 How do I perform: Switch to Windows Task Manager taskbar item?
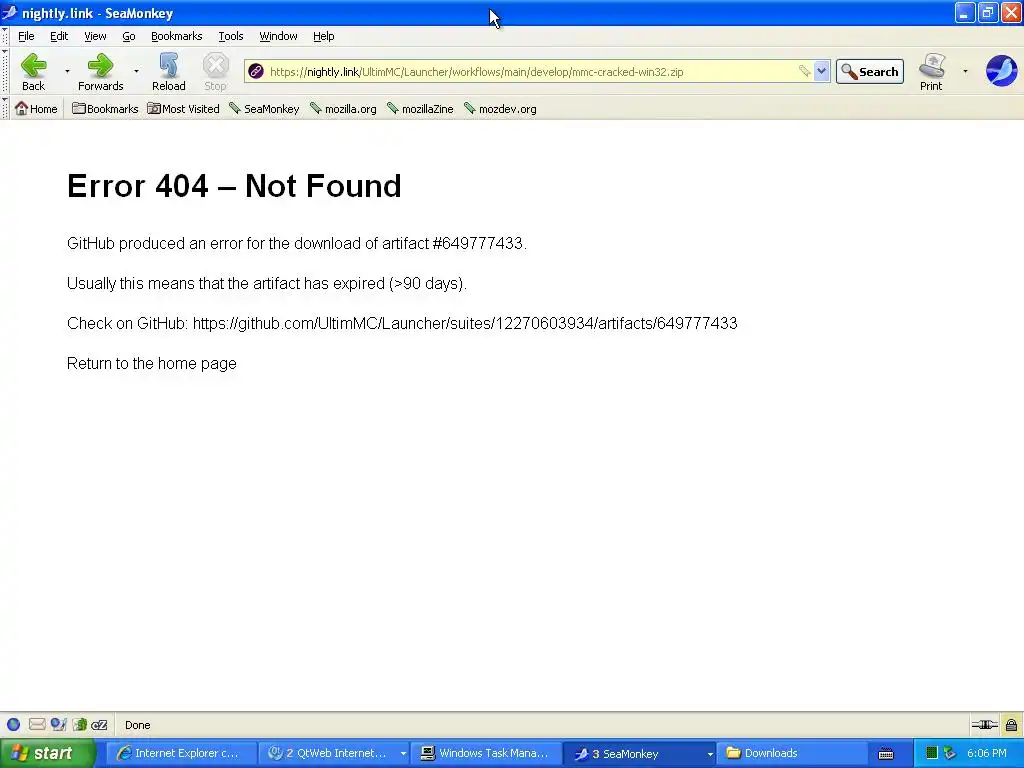click(485, 754)
